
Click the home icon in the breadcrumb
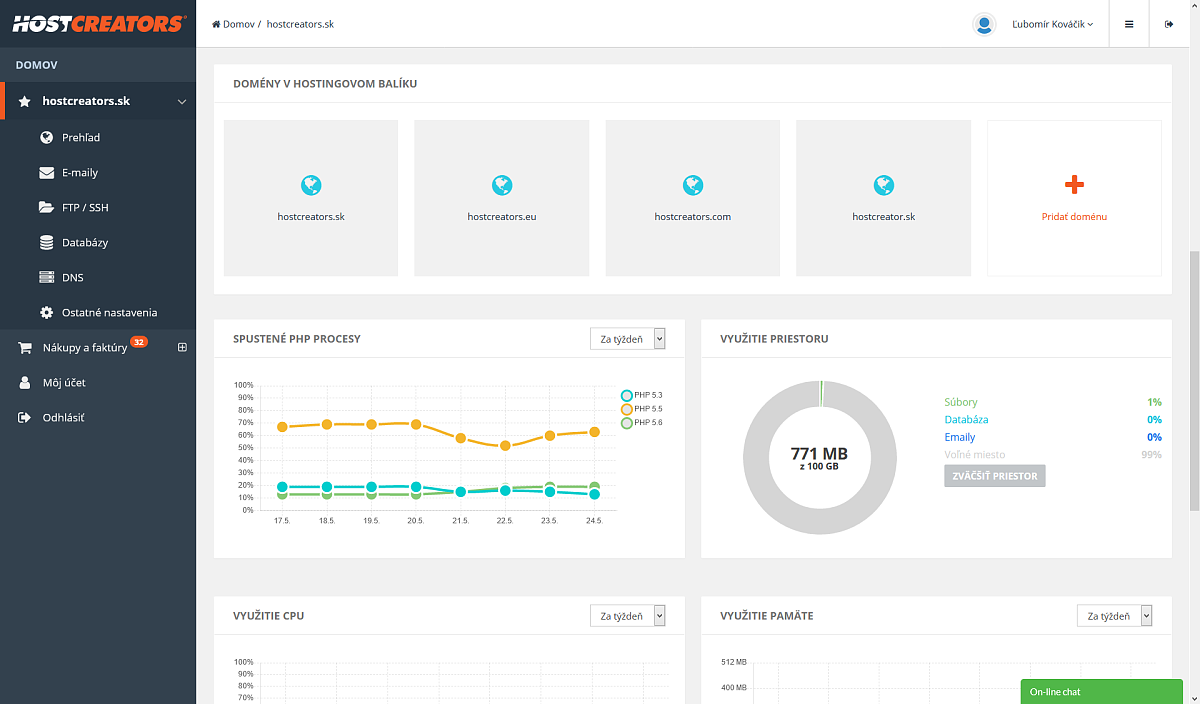pos(216,24)
